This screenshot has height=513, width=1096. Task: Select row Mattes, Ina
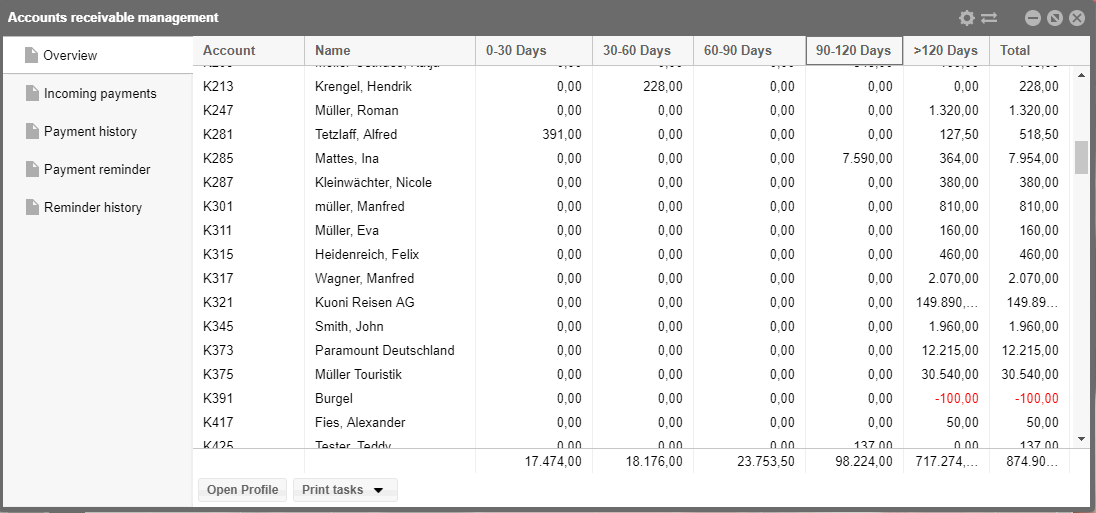[631, 159]
